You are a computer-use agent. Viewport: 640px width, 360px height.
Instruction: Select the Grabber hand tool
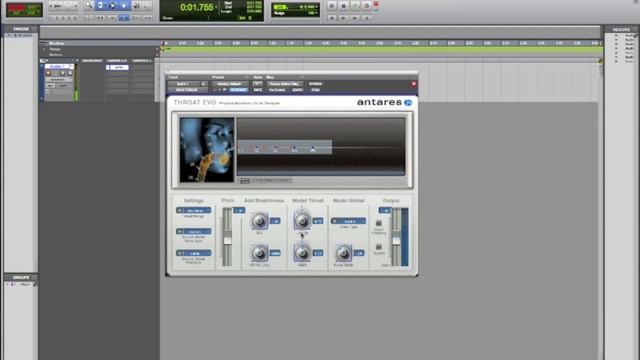click(x=124, y=5)
